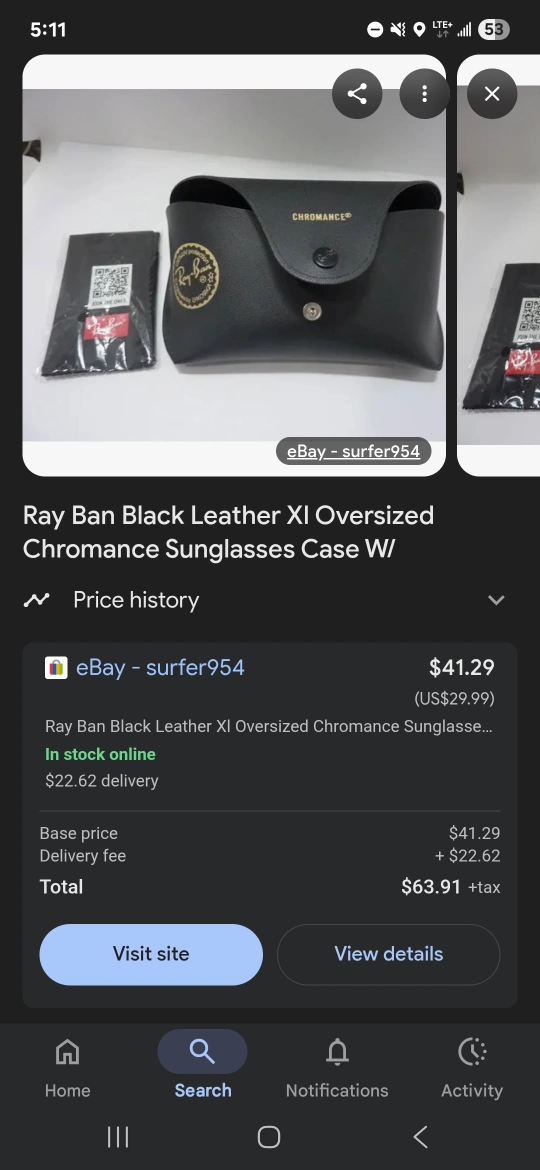Tap the Ray Ban case product photo

[234, 265]
